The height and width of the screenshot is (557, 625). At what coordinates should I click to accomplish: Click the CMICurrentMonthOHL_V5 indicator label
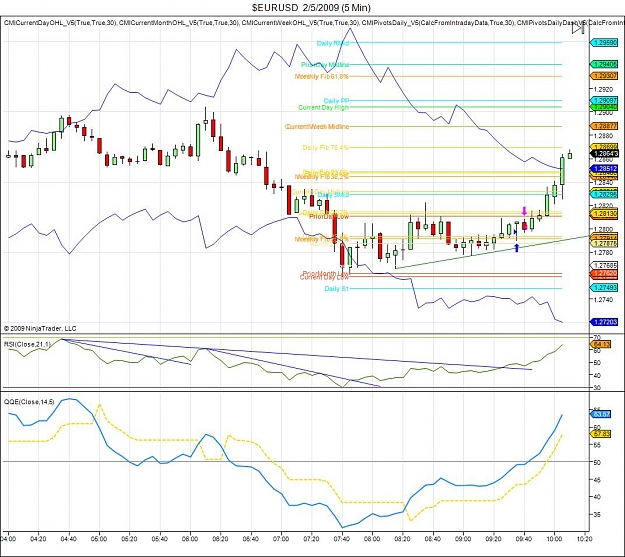179,24
